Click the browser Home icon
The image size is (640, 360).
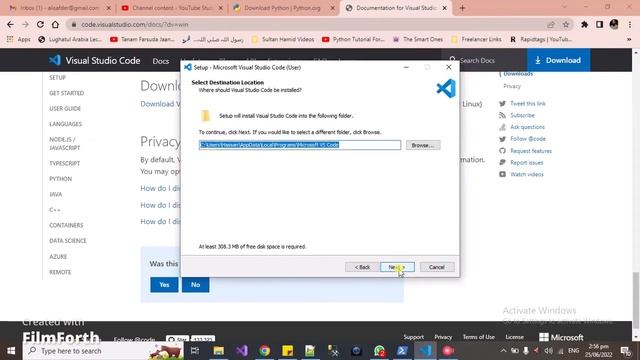[55, 24]
